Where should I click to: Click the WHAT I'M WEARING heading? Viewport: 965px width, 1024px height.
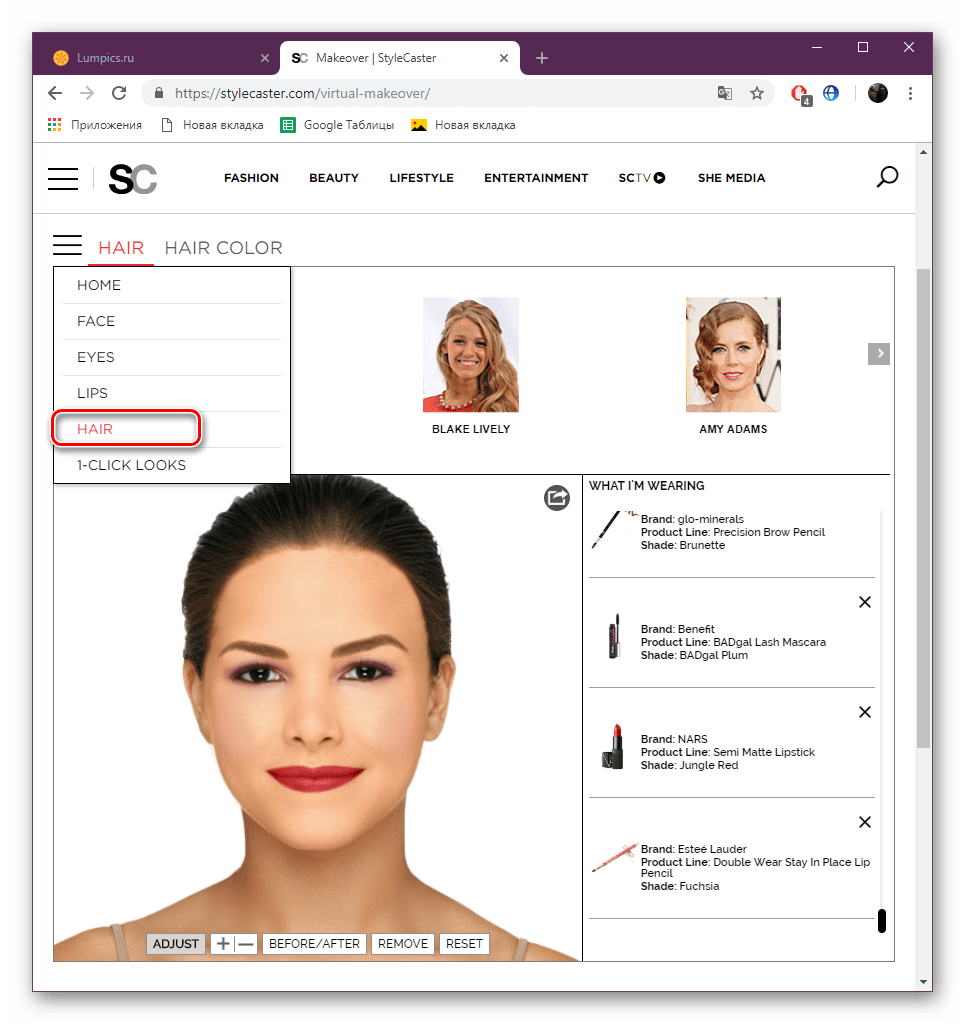click(646, 486)
